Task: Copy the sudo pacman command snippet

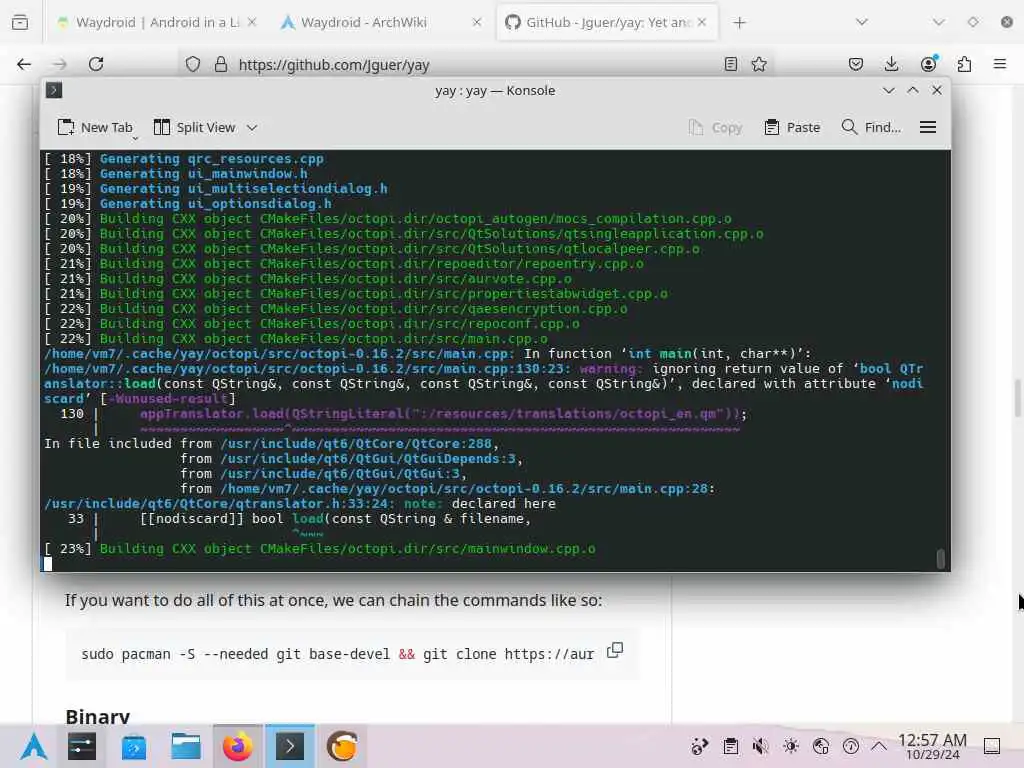Action: pos(615,650)
